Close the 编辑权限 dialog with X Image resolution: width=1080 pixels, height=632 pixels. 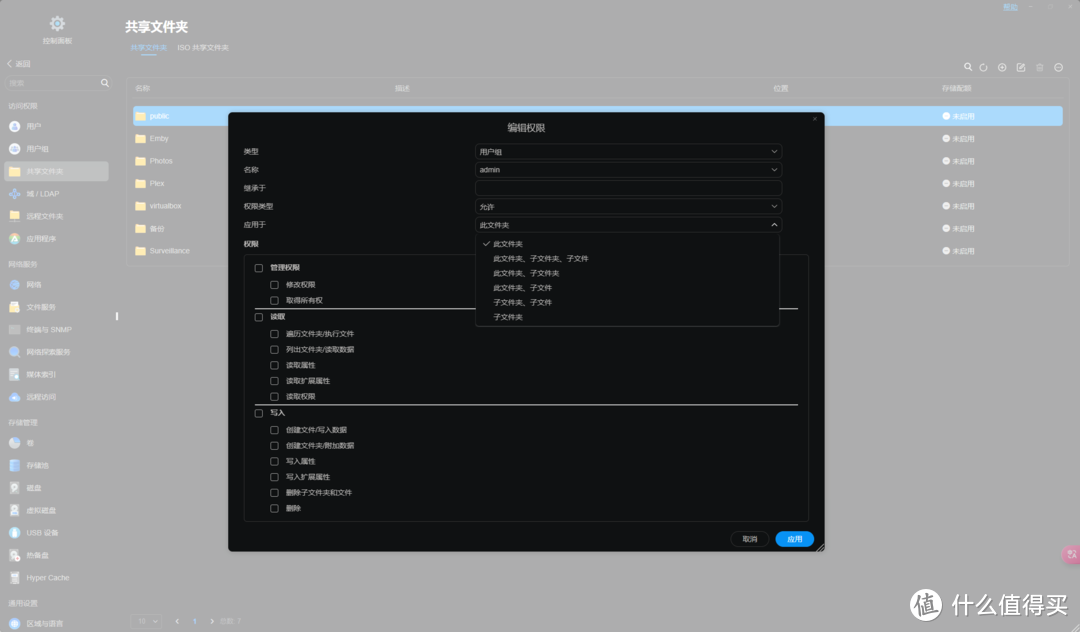click(815, 119)
